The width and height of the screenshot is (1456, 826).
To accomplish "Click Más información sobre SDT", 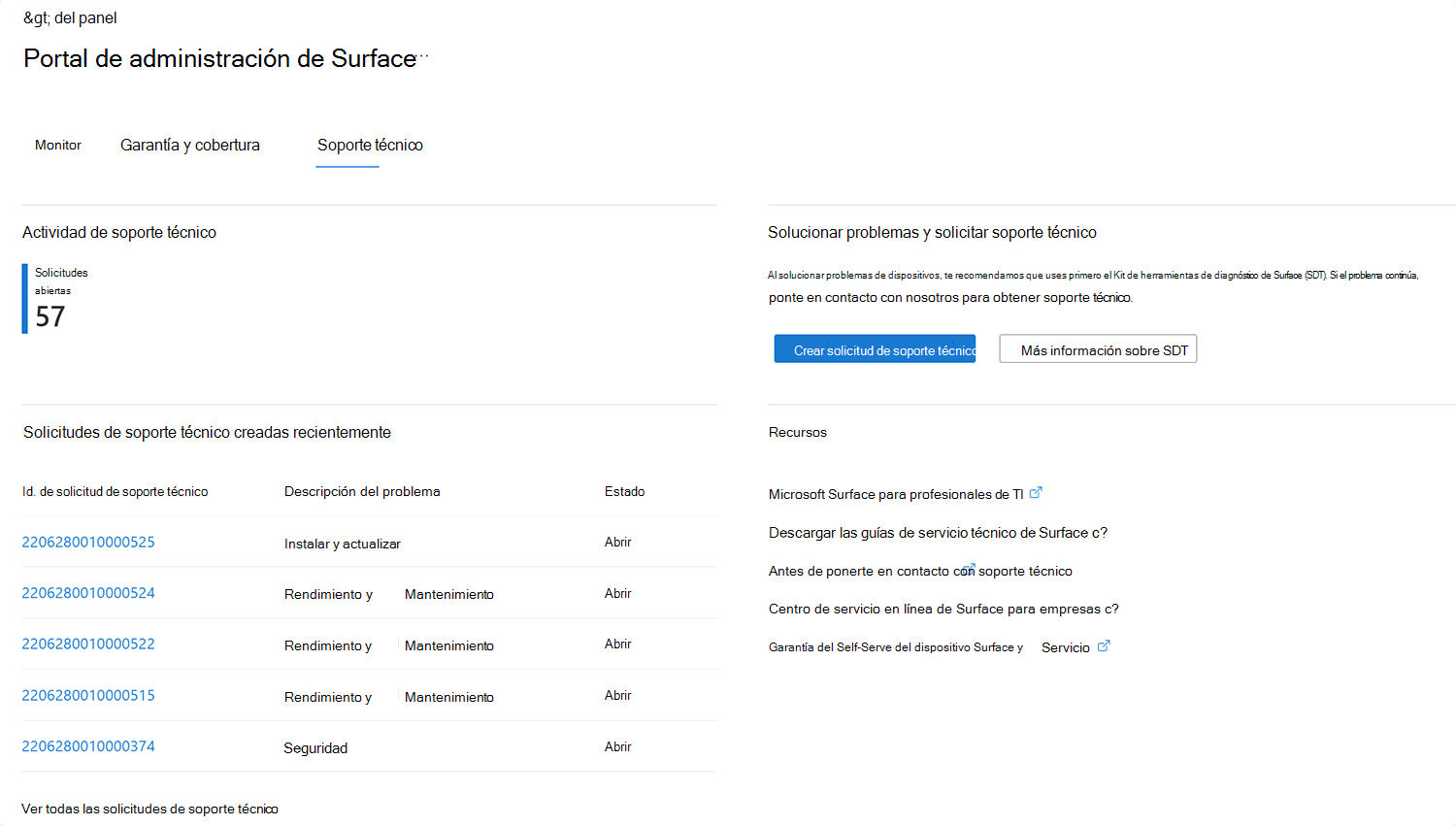I will pos(1098,348).
